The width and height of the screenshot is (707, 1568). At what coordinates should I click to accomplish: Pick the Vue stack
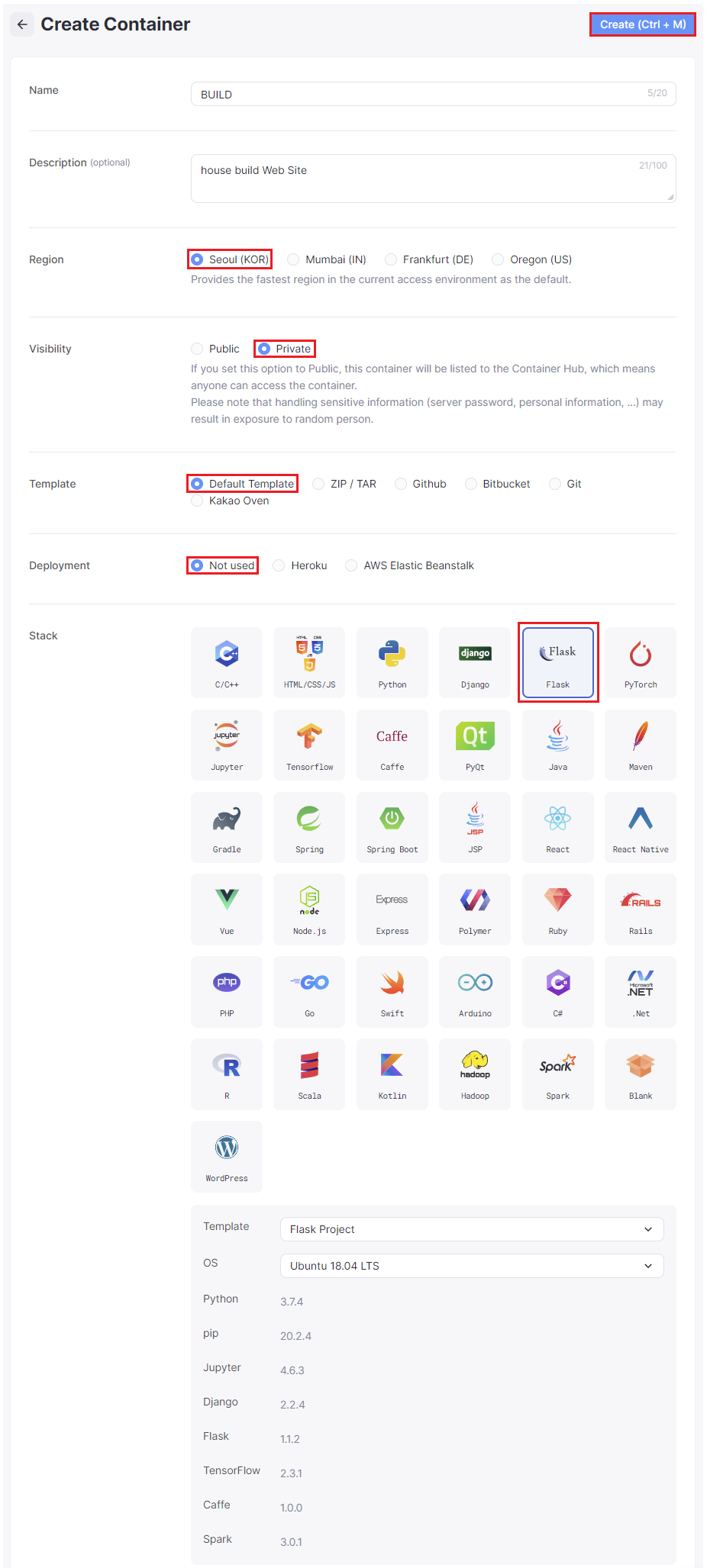(x=227, y=910)
